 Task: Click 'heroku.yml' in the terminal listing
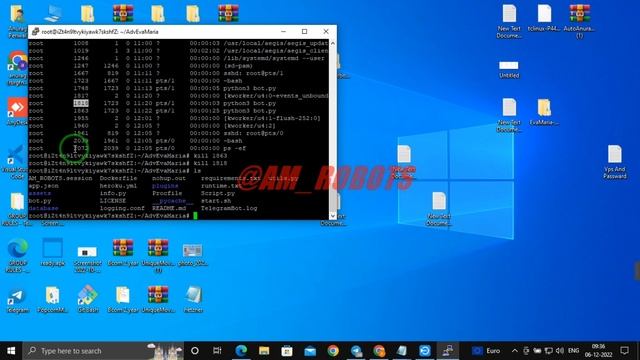pos(118,186)
